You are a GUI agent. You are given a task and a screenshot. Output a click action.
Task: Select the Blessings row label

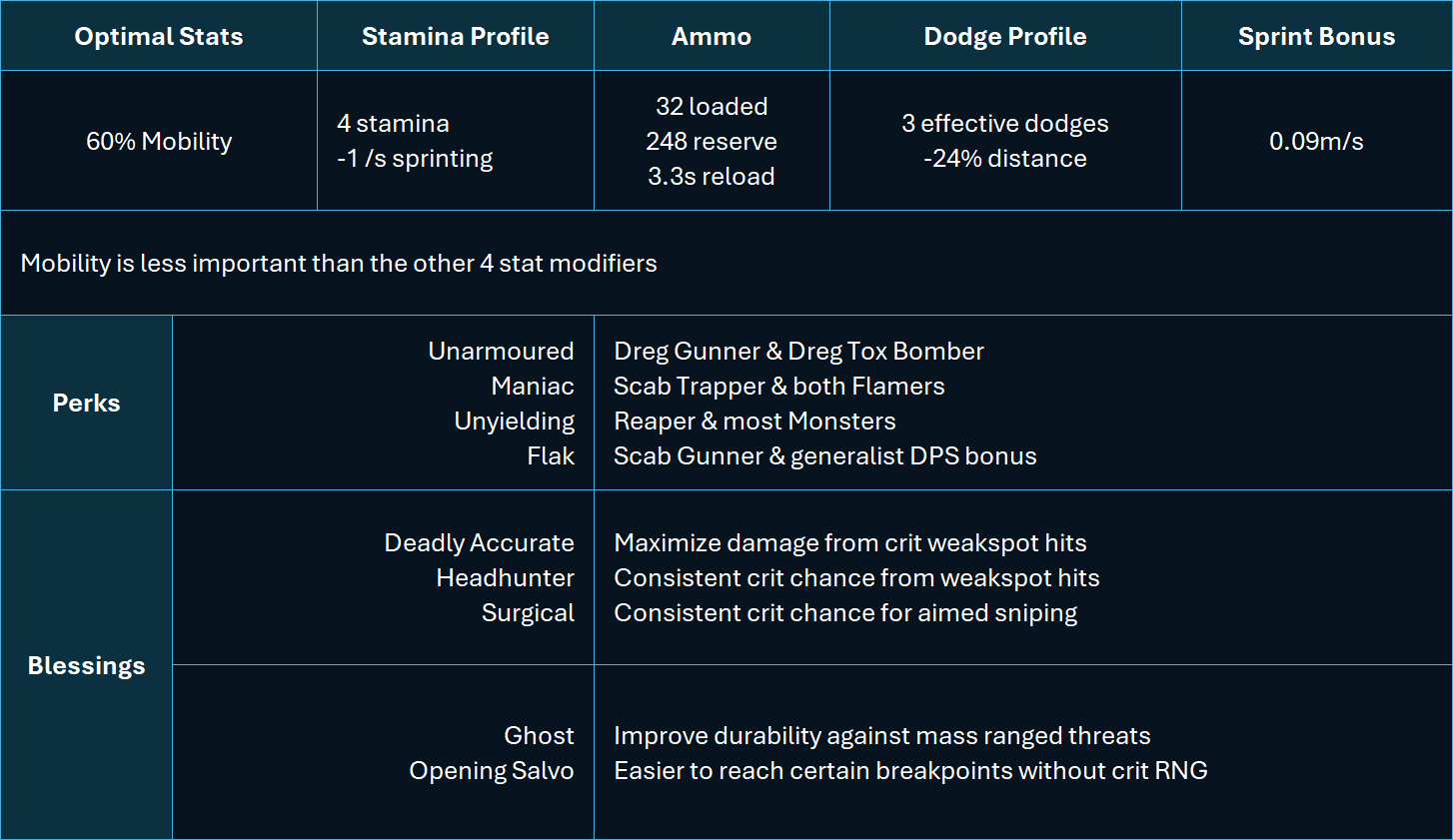pyautogui.click(x=86, y=665)
